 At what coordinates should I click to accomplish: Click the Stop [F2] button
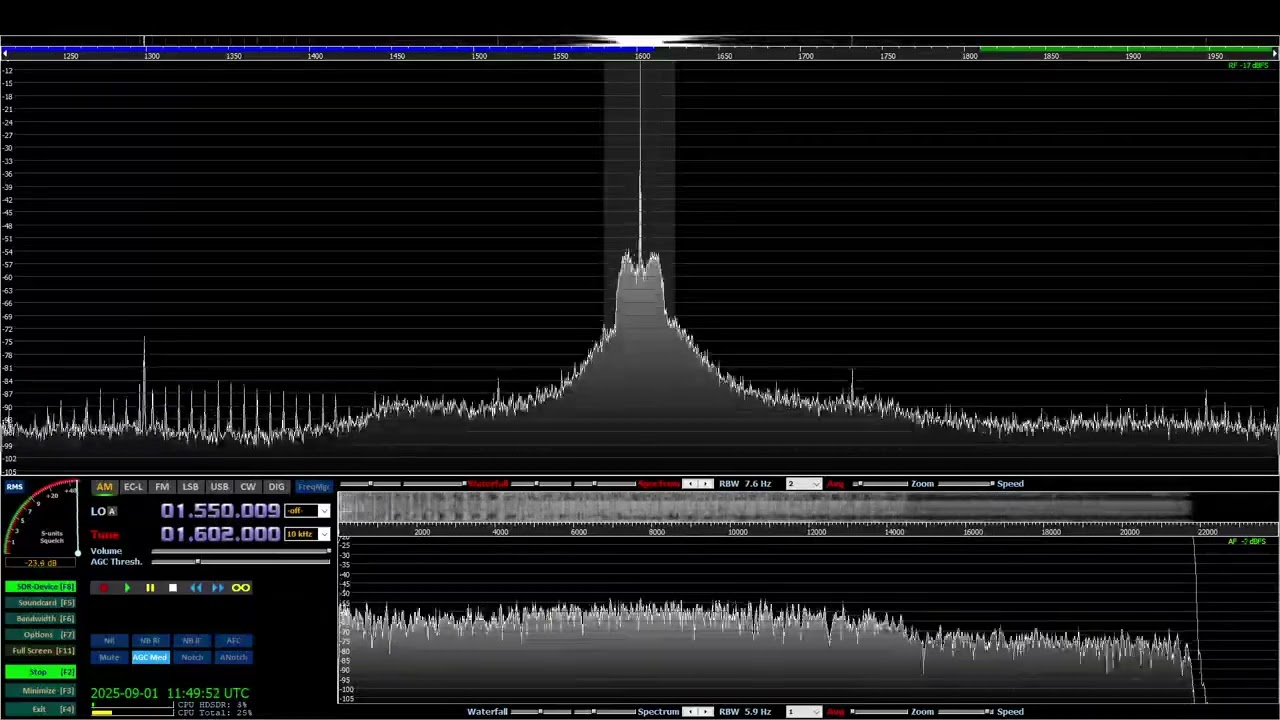click(40, 672)
